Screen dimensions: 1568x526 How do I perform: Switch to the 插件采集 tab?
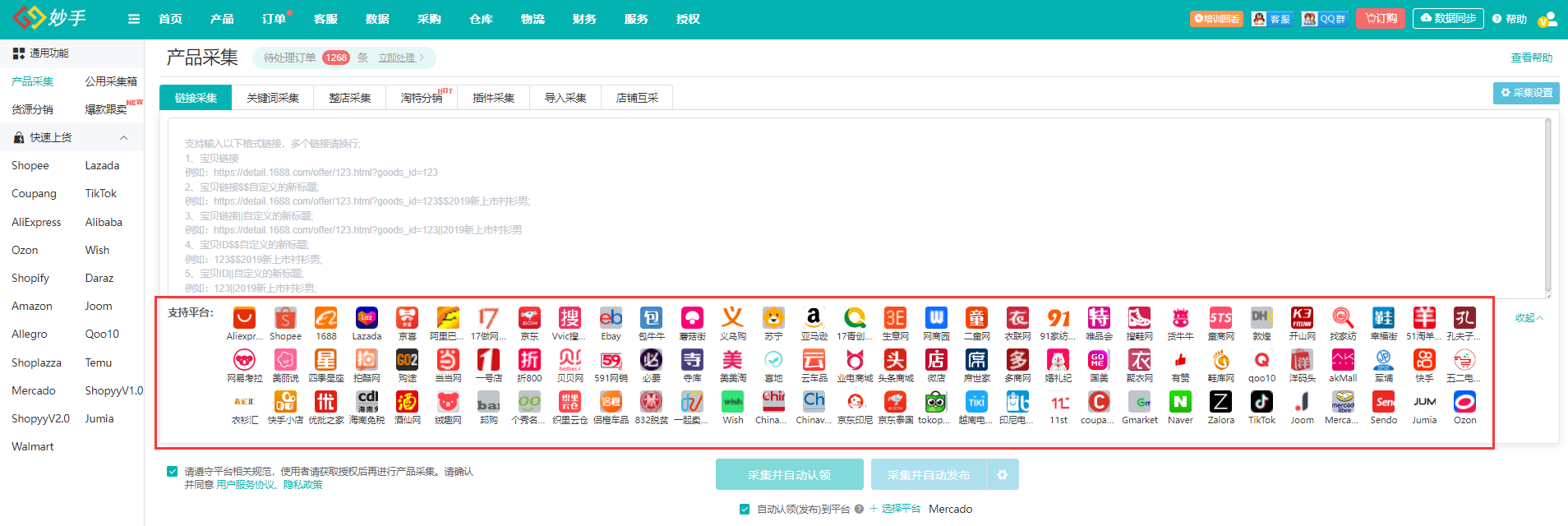(494, 98)
